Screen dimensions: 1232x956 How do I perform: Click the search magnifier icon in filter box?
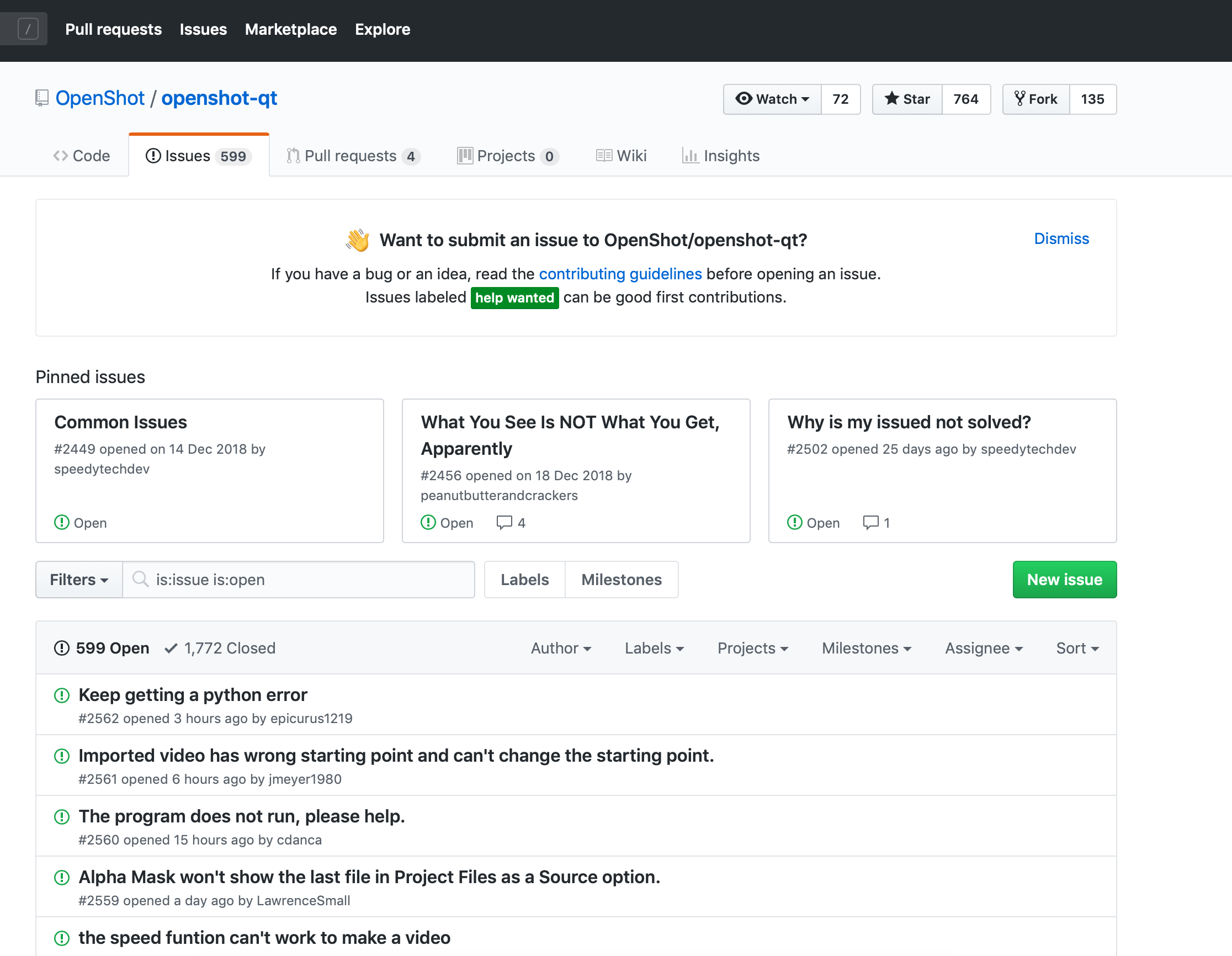click(140, 579)
